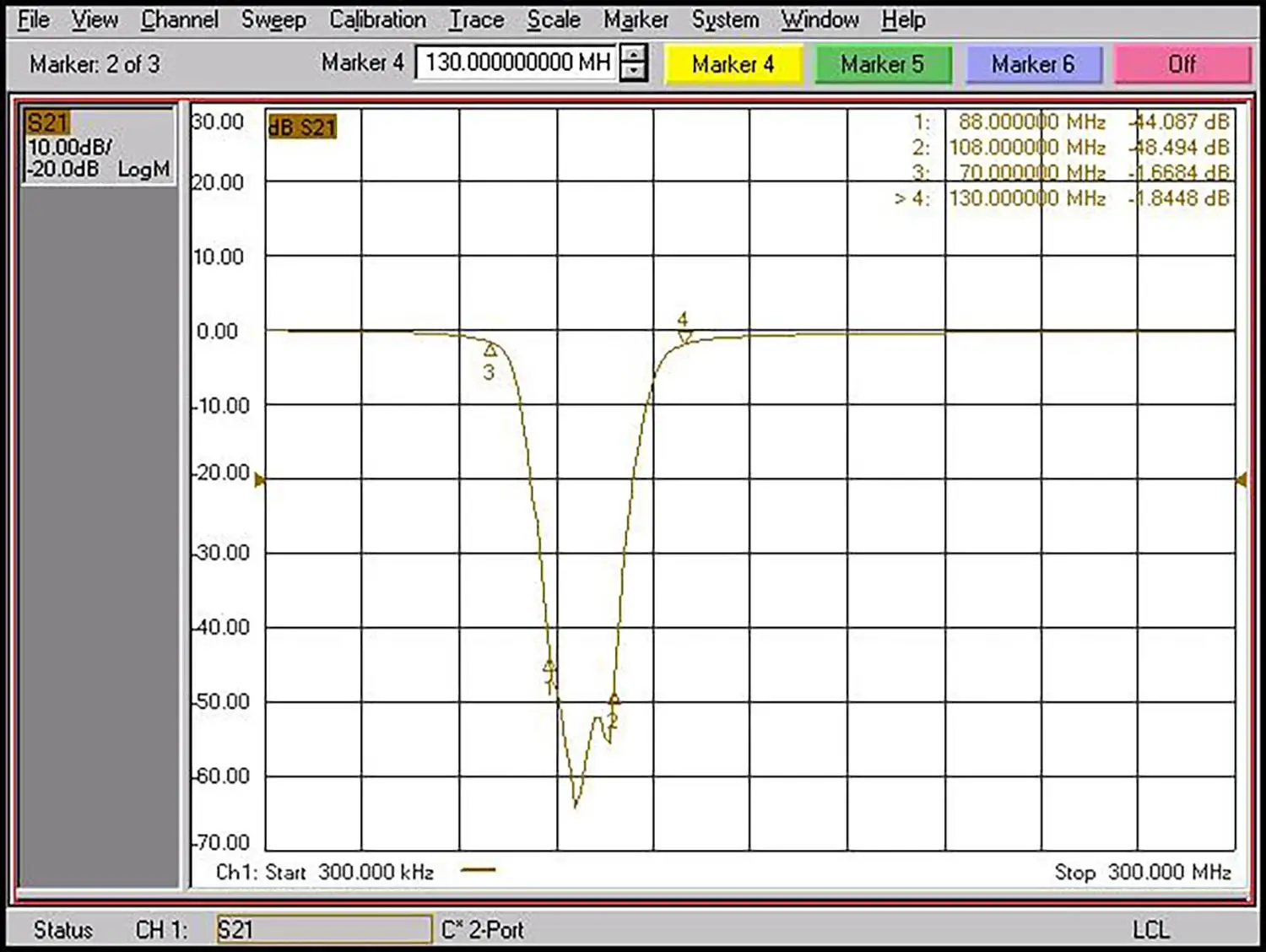
Task: Open the Calibration menu
Action: tap(377, 19)
